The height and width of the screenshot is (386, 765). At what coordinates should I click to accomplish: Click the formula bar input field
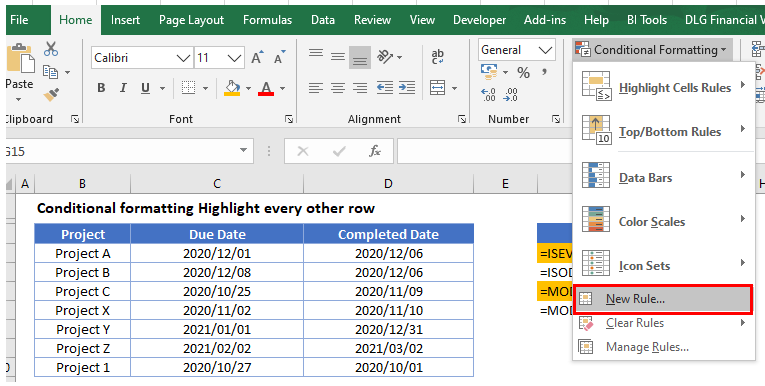coord(484,151)
